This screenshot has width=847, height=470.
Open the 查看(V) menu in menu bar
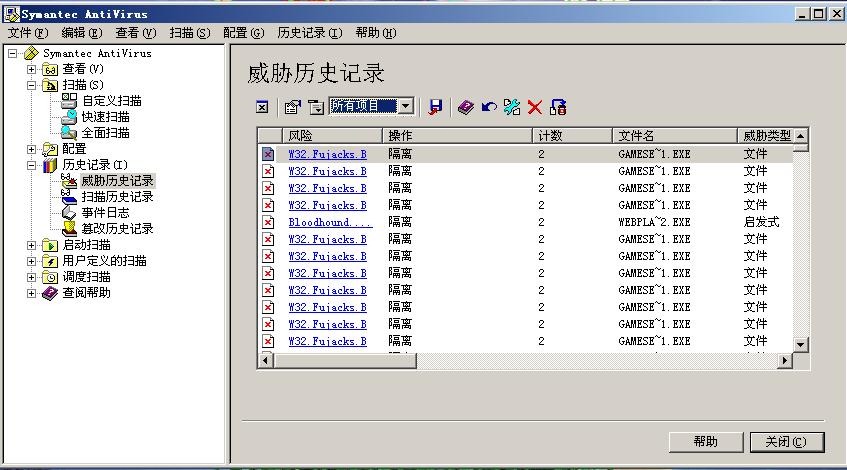[x=136, y=33]
